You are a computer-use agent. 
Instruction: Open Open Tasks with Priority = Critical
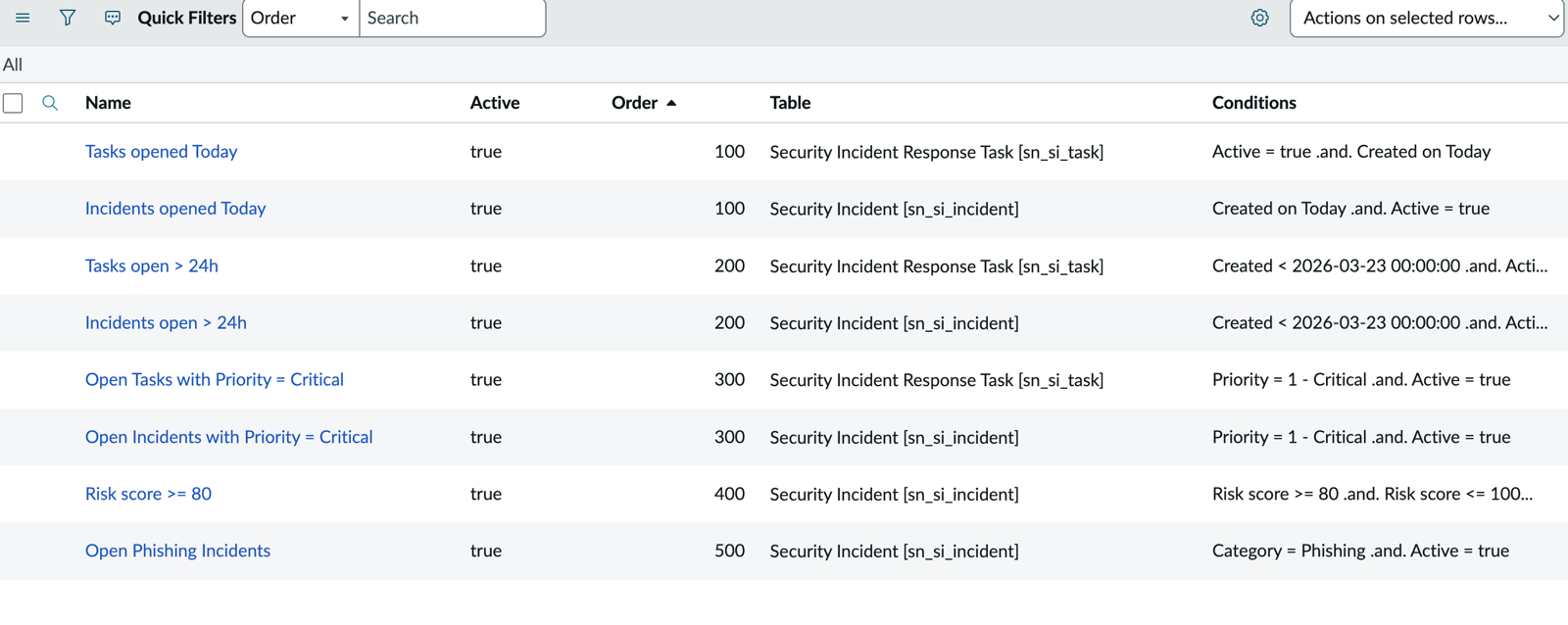[215, 379]
